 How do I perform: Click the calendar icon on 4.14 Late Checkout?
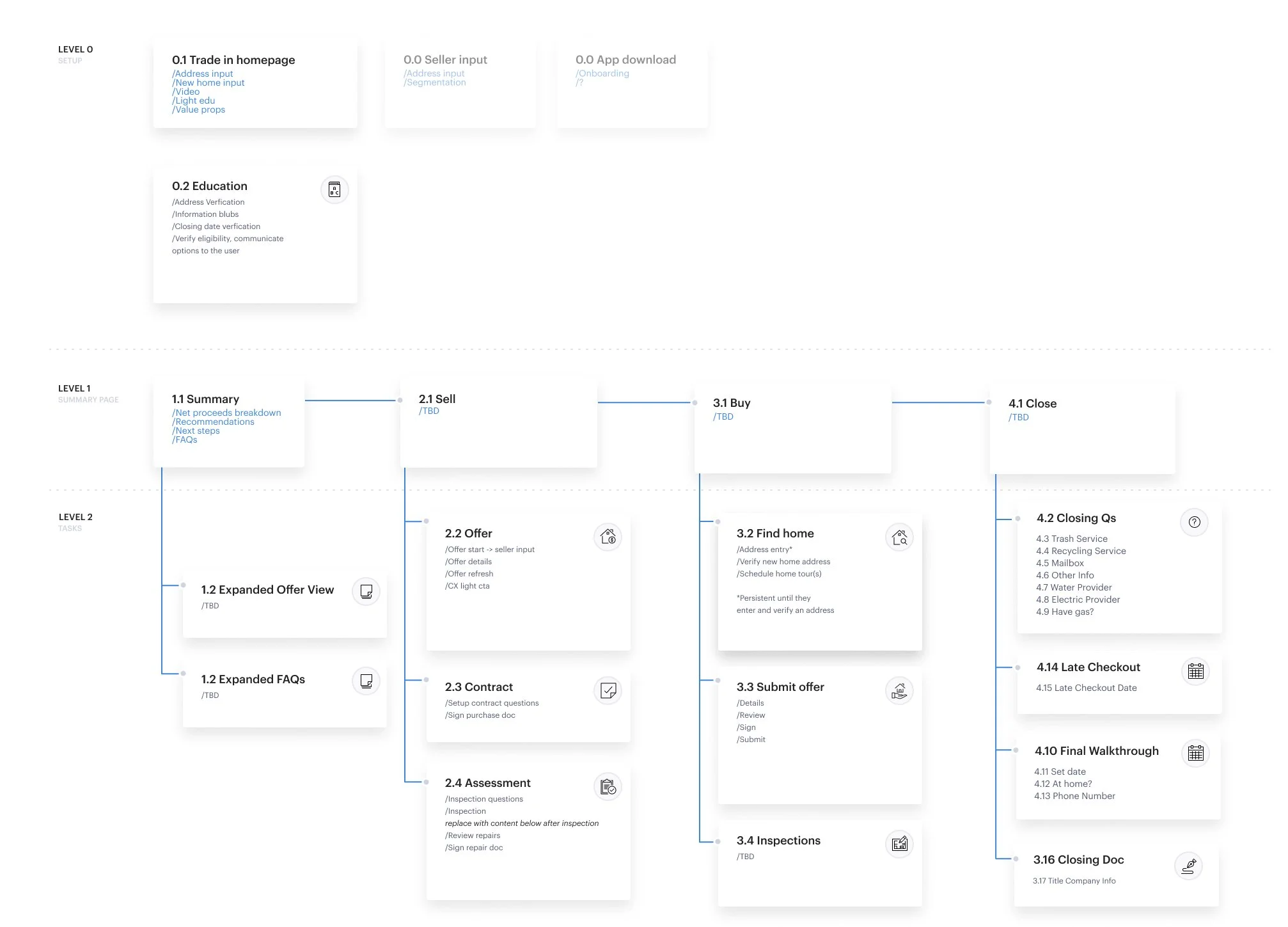click(1195, 671)
